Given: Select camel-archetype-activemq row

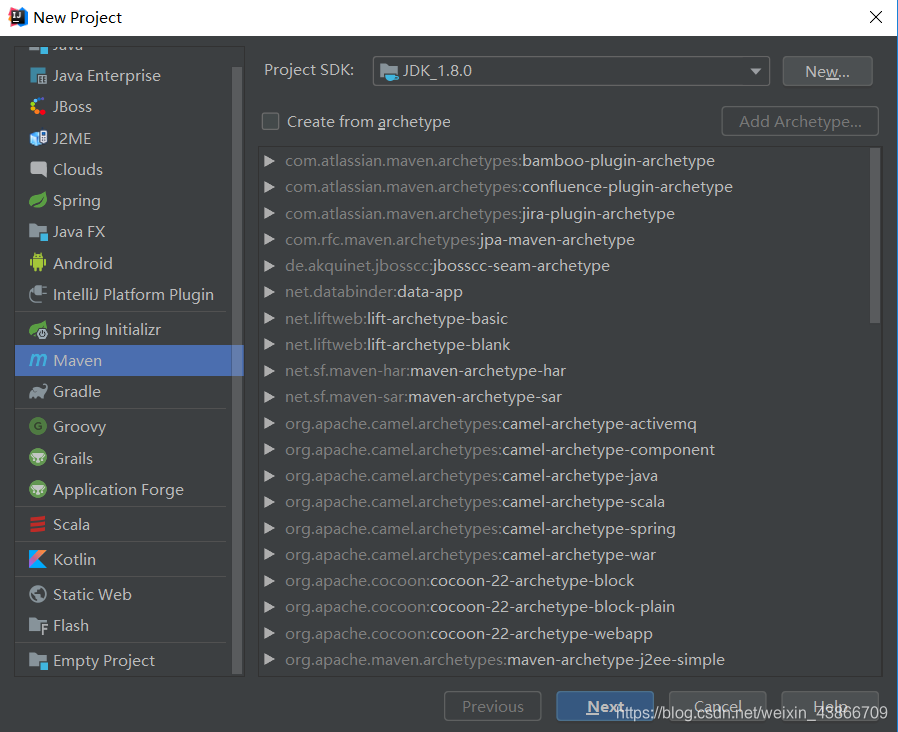Looking at the screenshot, I should coord(564,423).
